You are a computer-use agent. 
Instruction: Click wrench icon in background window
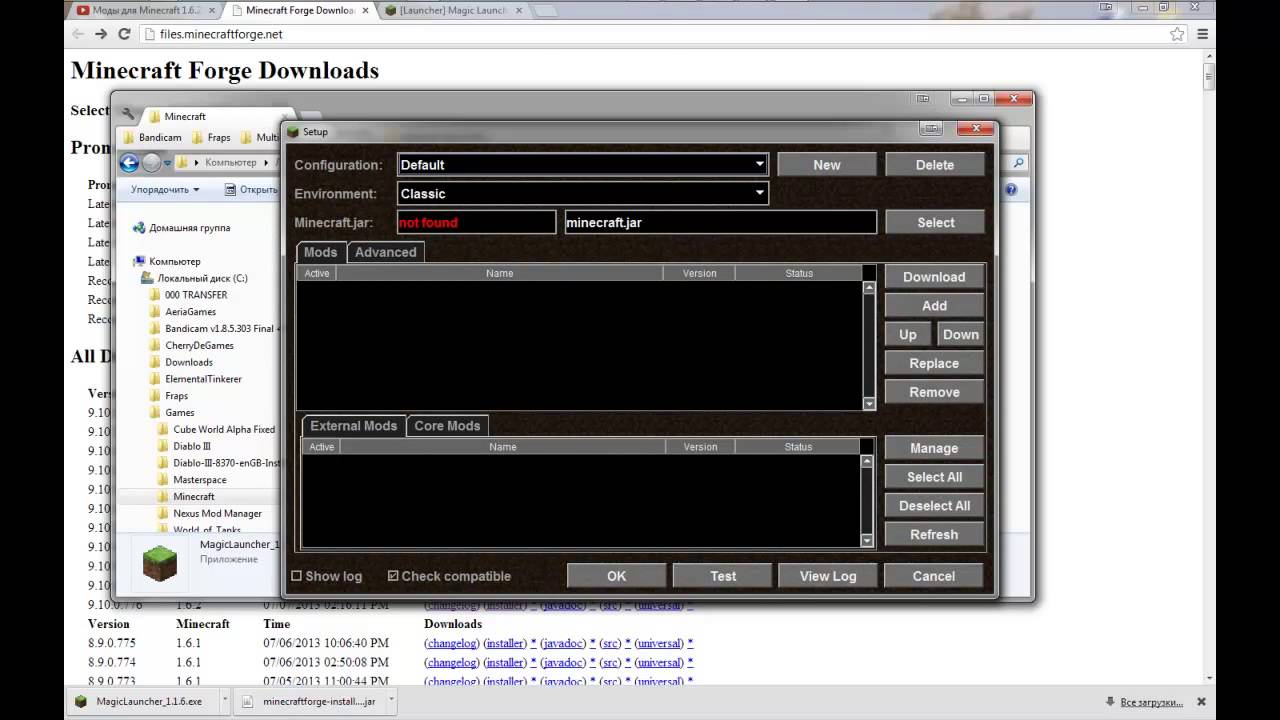point(128,114)
